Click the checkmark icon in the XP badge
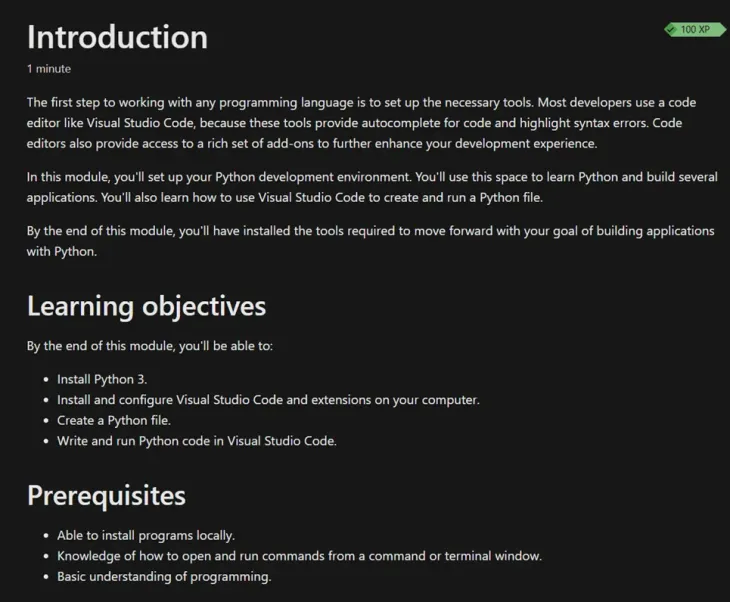Image resolution: width=730 pixels, height=602 pixels. [672, 30]
